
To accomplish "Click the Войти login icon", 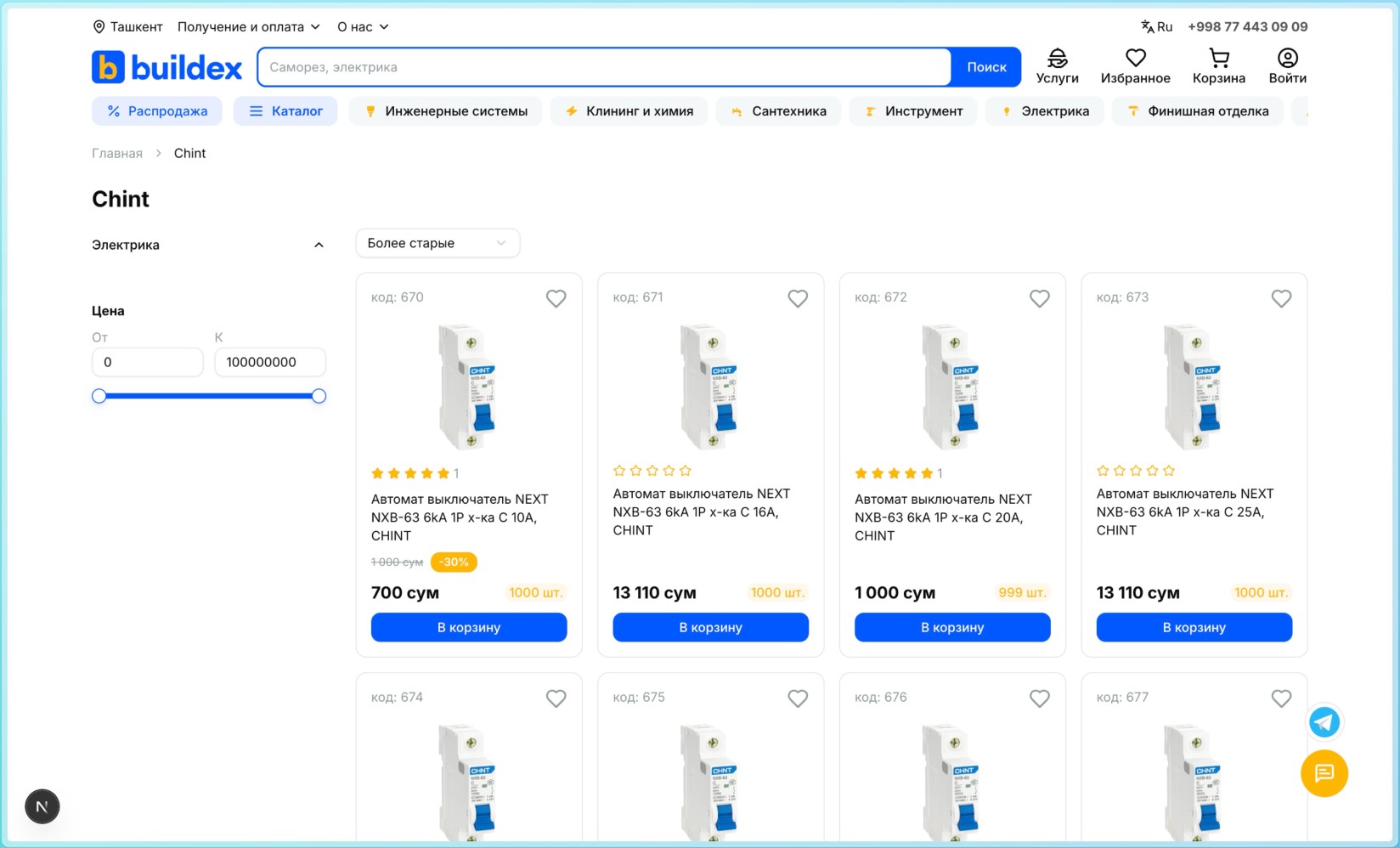I will pyautogui.click(x=1287, y=66).
